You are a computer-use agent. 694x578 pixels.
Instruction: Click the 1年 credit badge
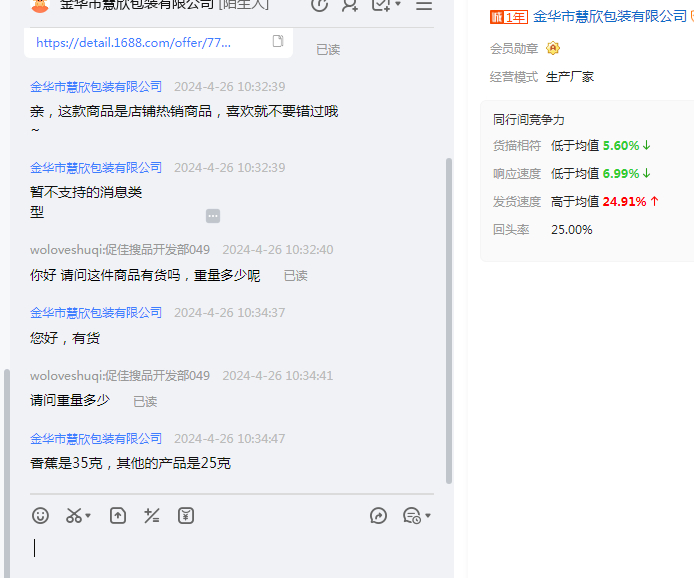coord(509,17)
